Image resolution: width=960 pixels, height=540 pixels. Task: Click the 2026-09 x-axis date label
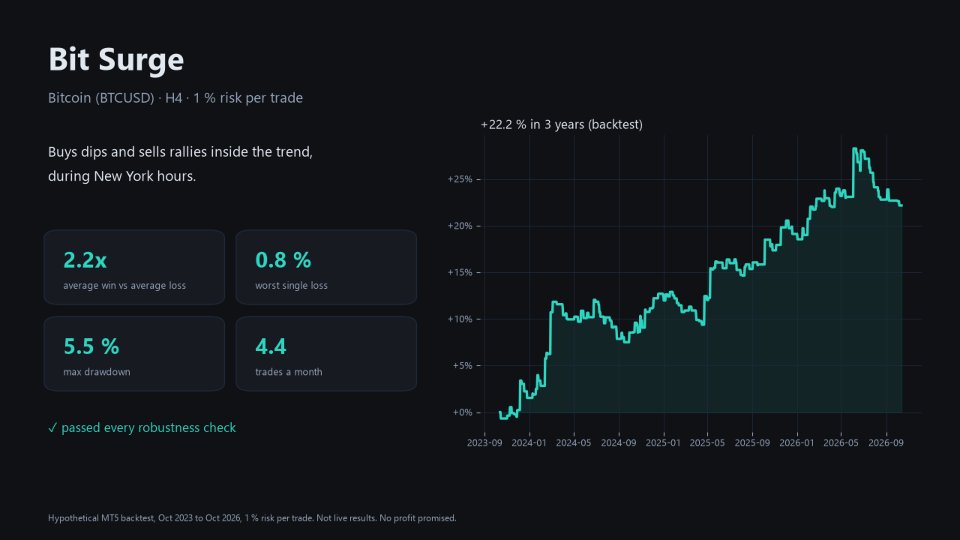886,443
